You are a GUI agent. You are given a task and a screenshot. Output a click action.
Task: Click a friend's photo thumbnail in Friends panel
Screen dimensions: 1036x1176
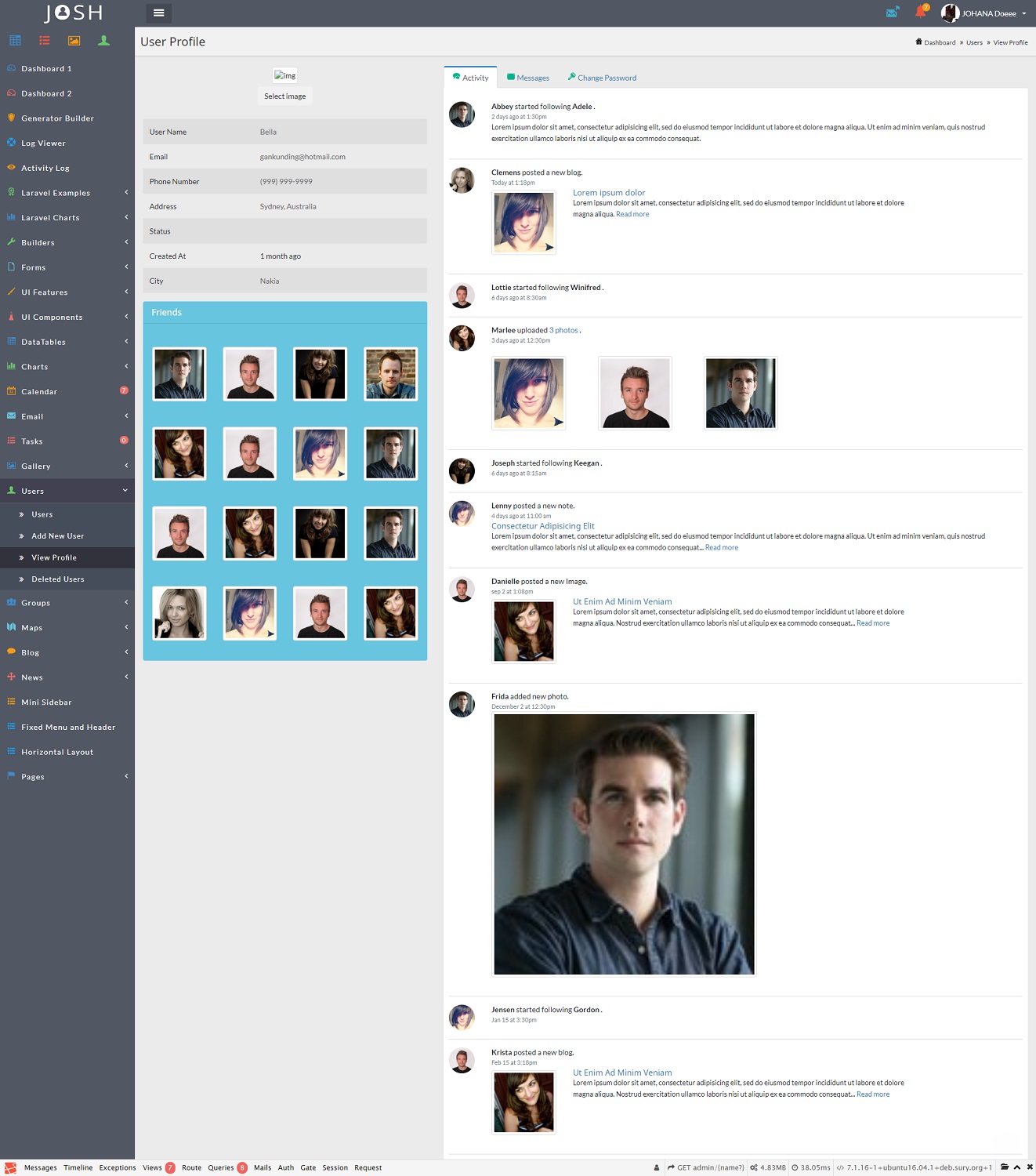pos(179,374)
